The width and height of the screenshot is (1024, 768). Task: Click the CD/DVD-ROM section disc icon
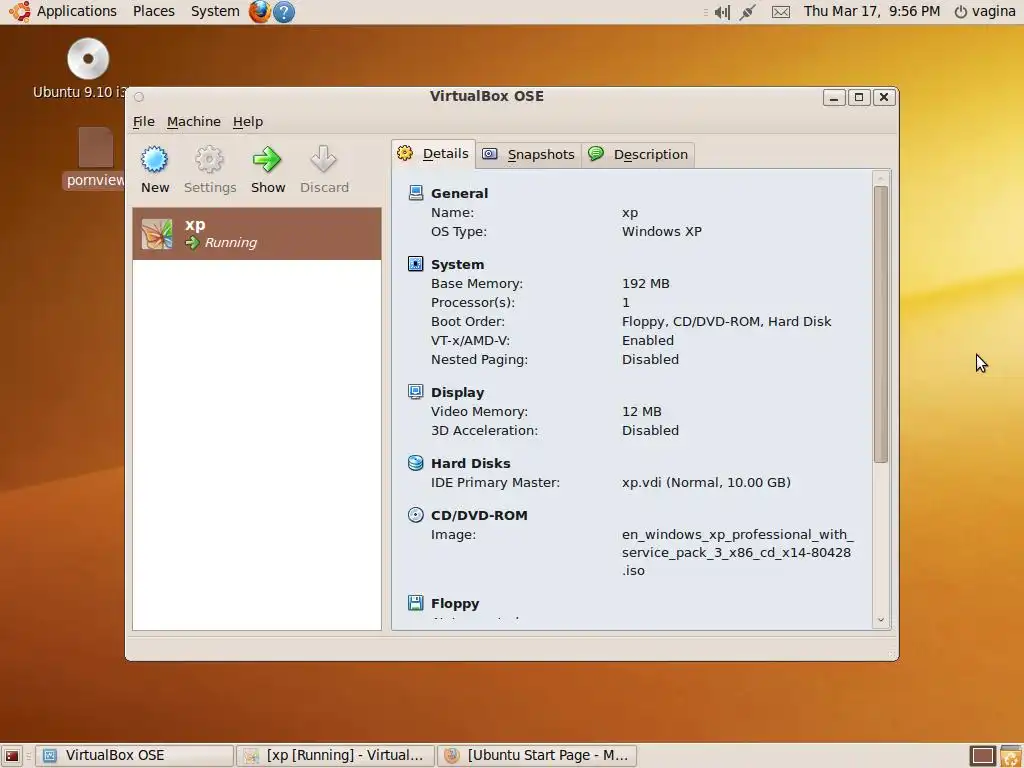pyautogui.click(x=415, y=515)
